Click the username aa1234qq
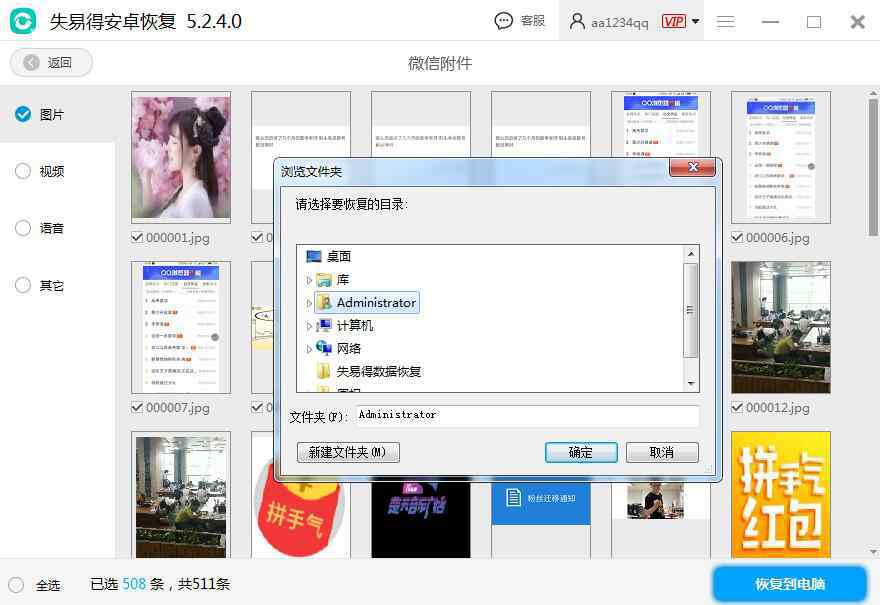Viewport: 880px width, 605px height. 619,22
